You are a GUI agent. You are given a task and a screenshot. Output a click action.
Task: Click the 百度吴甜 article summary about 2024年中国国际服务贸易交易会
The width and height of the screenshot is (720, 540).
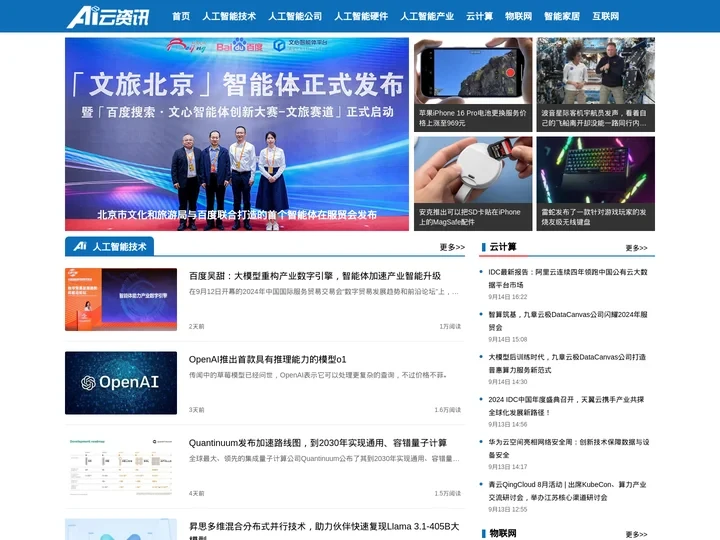324,292
